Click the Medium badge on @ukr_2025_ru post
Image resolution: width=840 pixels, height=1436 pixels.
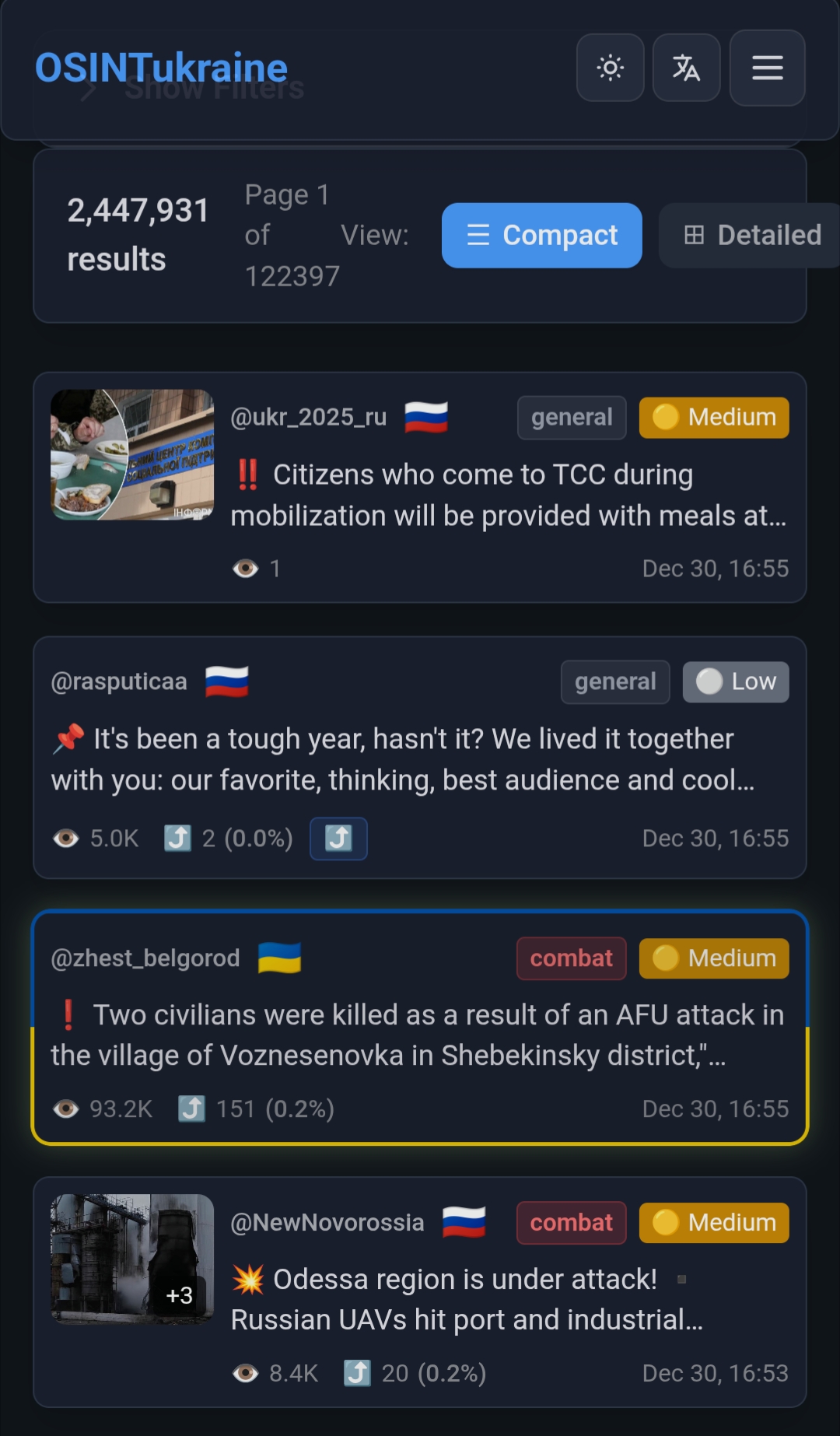coord(714,418)
